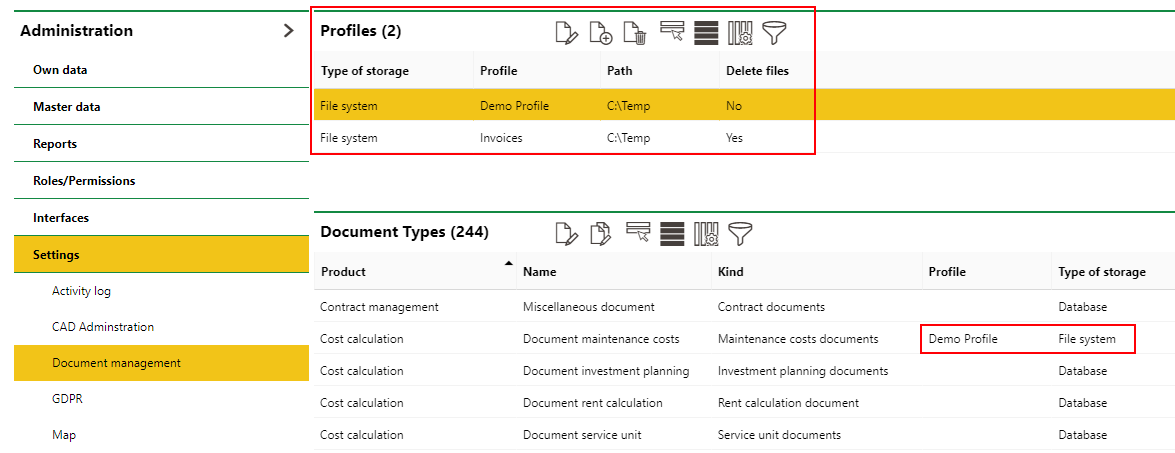
Task: Click File system cell in Document Types table
Action: point(1087,338)
